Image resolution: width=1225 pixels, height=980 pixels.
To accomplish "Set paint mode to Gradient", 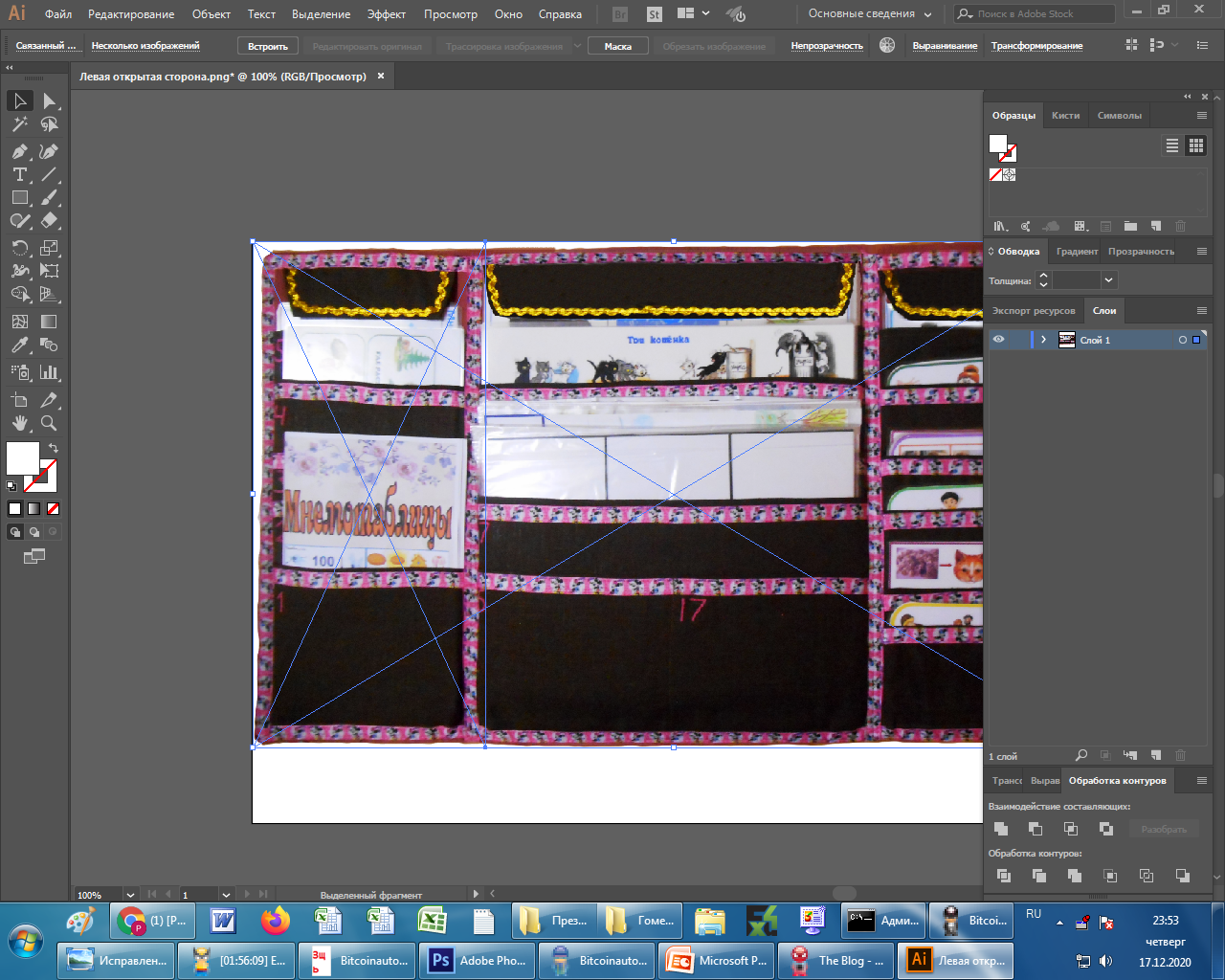I will point(33,509).
